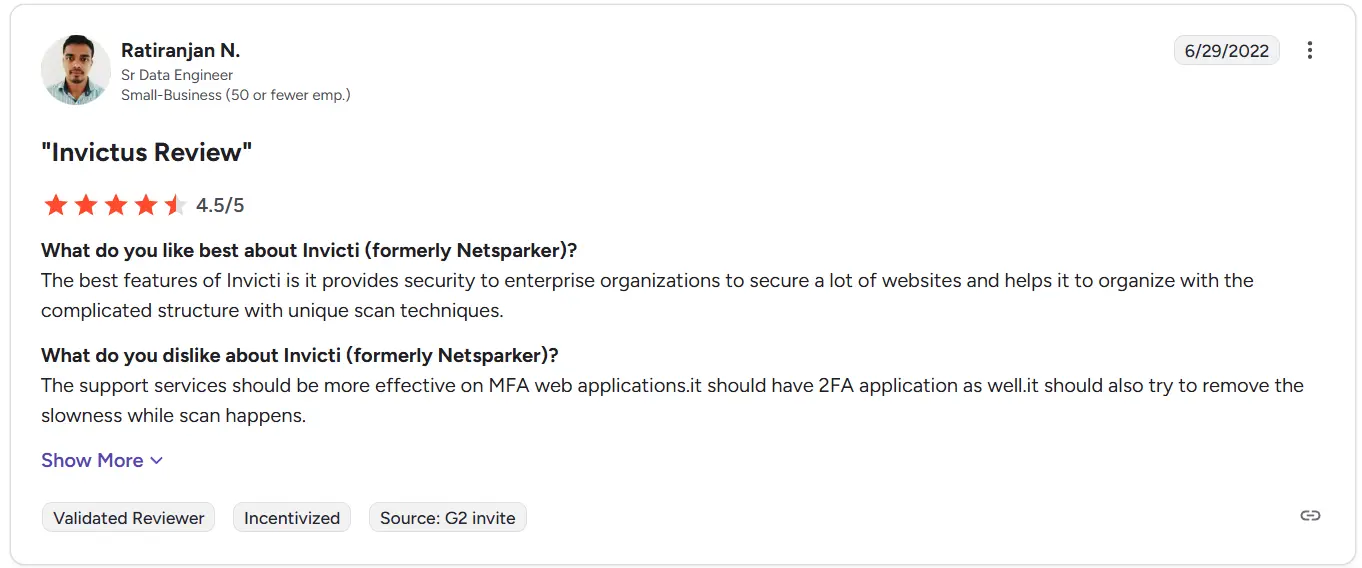Click the Source: G2 invite tag
The width and height of the screenshot is (1362, 568).
(448, 518)
